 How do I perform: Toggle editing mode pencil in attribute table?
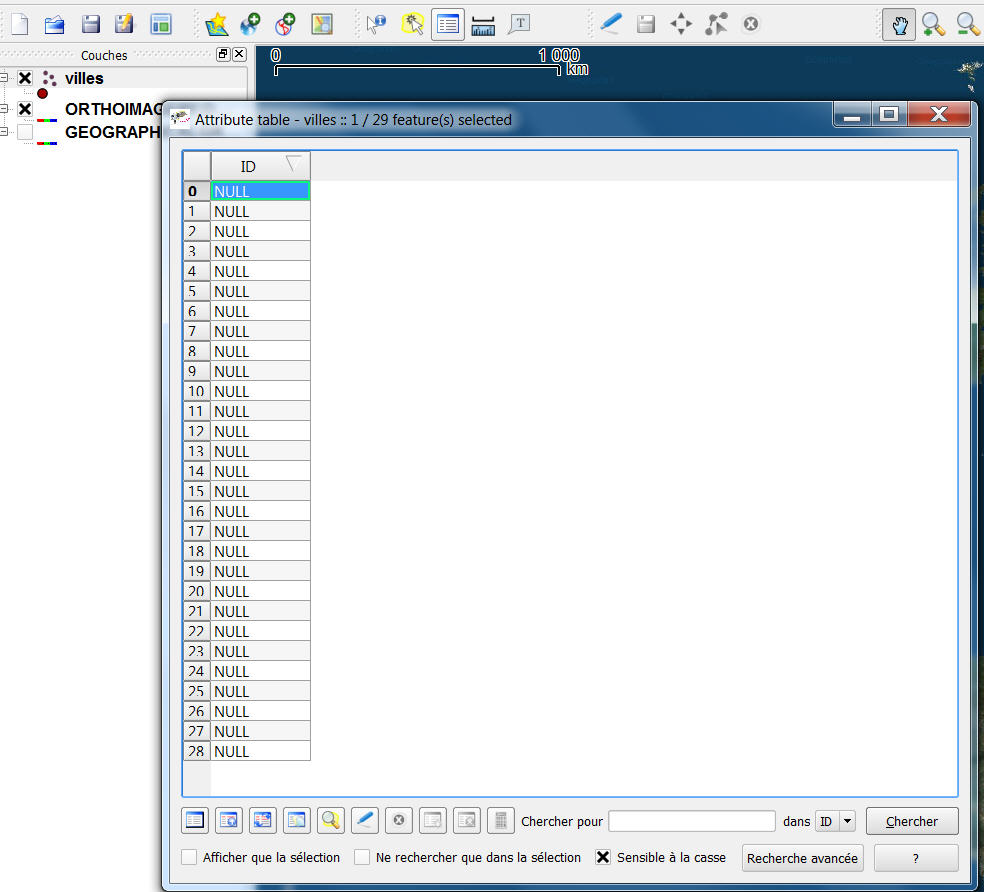tap(364, 821)
